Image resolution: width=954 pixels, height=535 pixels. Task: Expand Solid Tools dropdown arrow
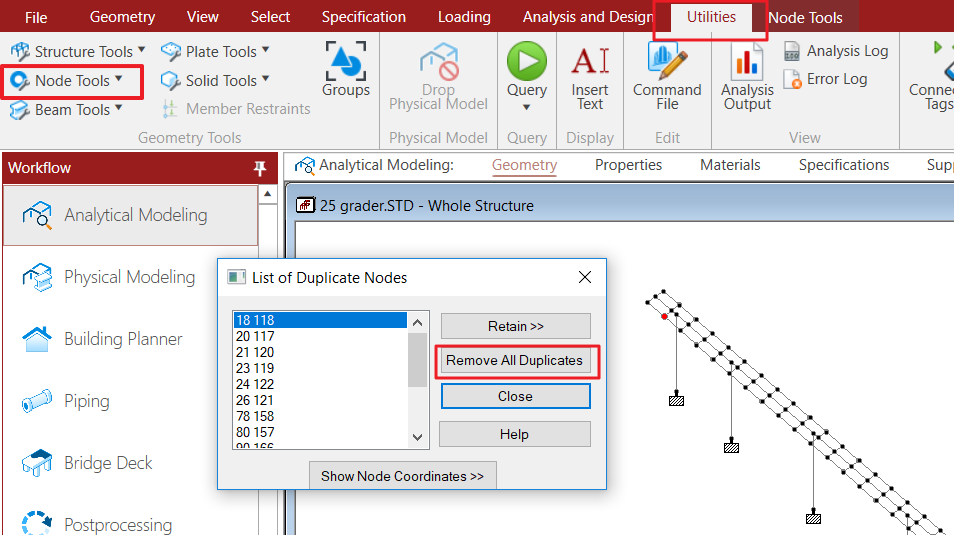(265, 79)
